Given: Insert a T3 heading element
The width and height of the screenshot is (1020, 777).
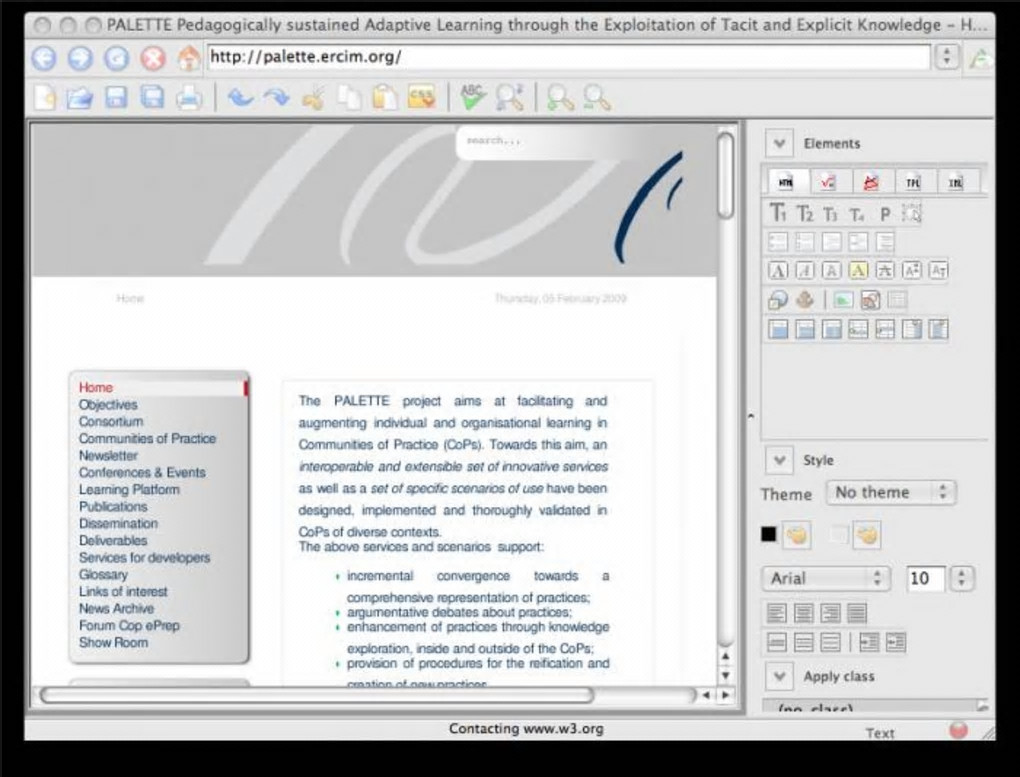Looking at the screenshot, I should tap(831, 214).
